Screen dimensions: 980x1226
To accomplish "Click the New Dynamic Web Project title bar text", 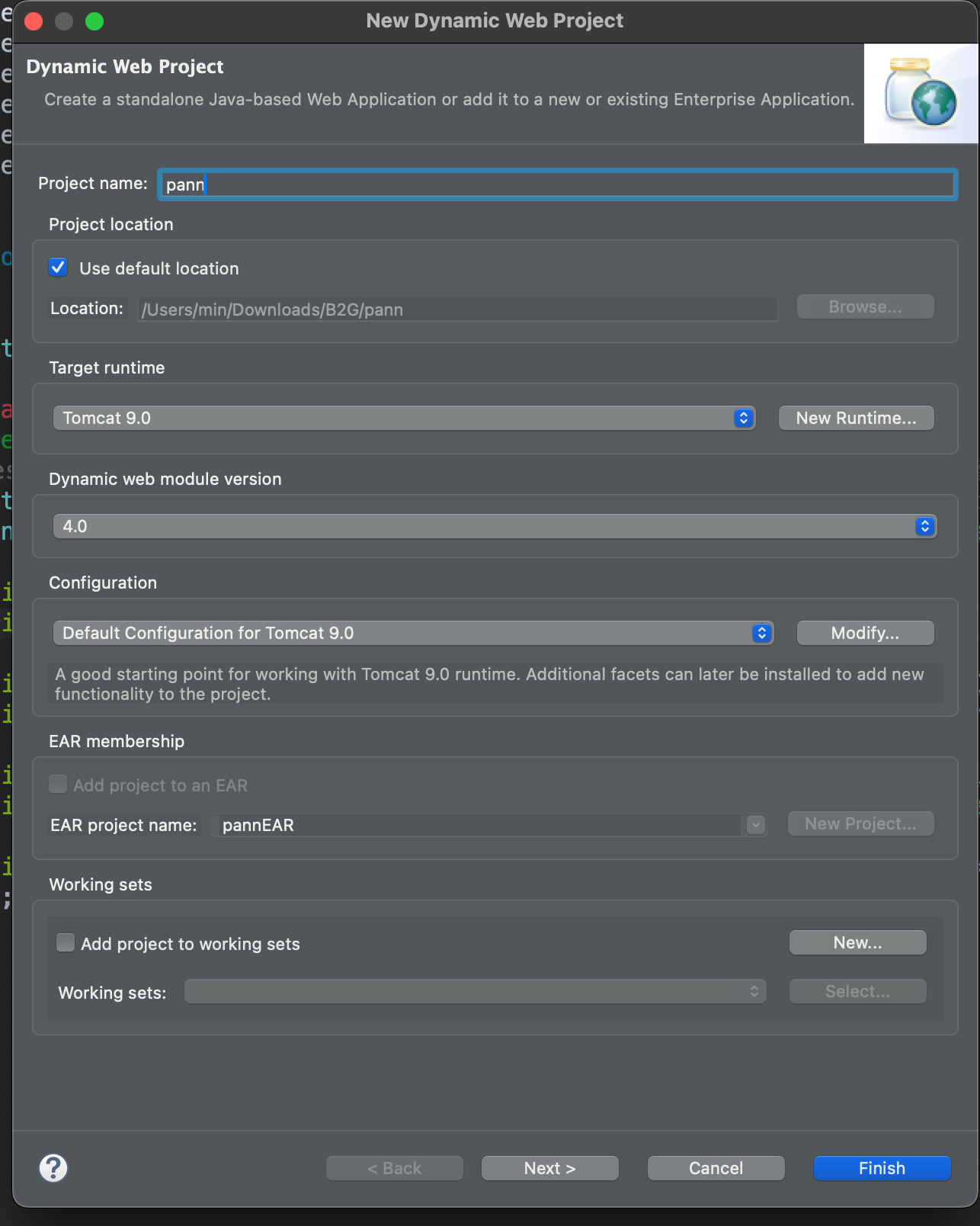I will click(495, 21).
